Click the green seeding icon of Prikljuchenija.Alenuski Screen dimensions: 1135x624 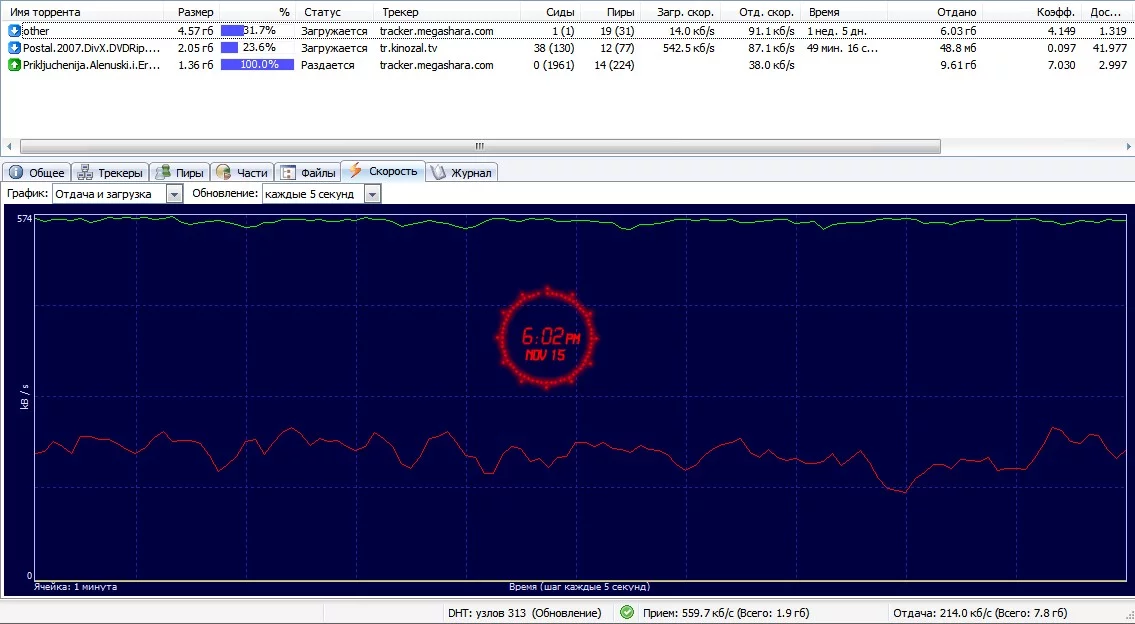(x=14, y=65)
